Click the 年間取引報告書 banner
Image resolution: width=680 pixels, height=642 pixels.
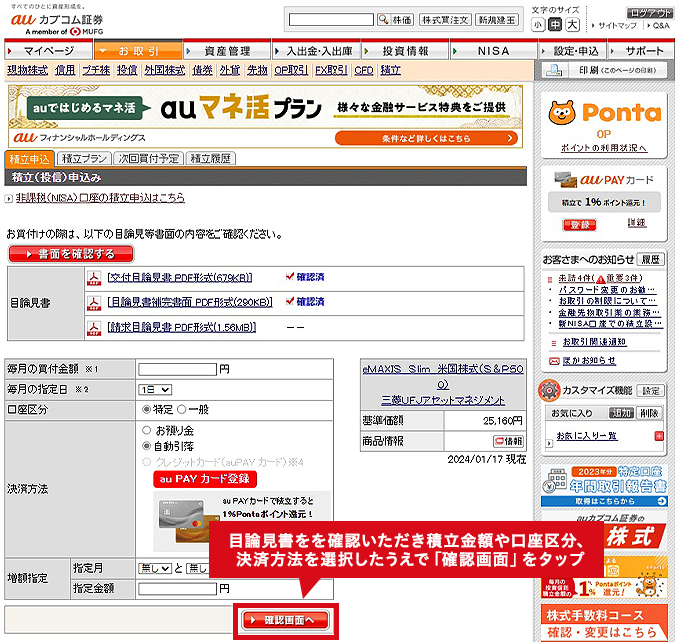[x=604, y=485]
